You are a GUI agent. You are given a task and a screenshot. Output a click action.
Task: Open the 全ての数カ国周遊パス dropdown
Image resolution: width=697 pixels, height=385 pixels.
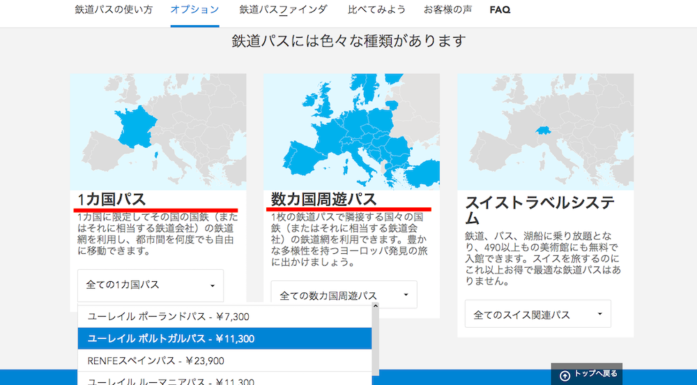tap(344, 294)
